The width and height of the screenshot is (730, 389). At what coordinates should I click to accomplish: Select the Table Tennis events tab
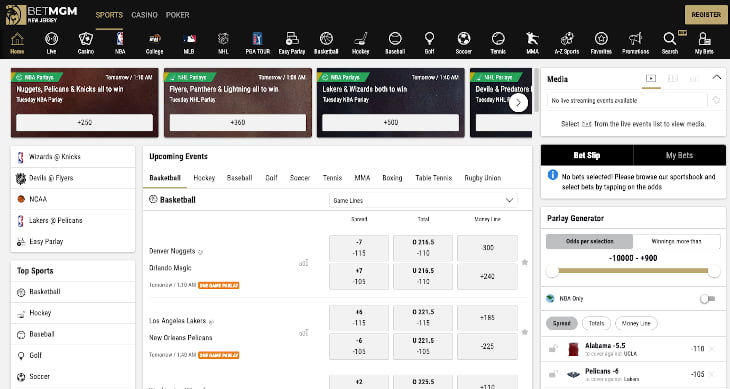(433, 178)
